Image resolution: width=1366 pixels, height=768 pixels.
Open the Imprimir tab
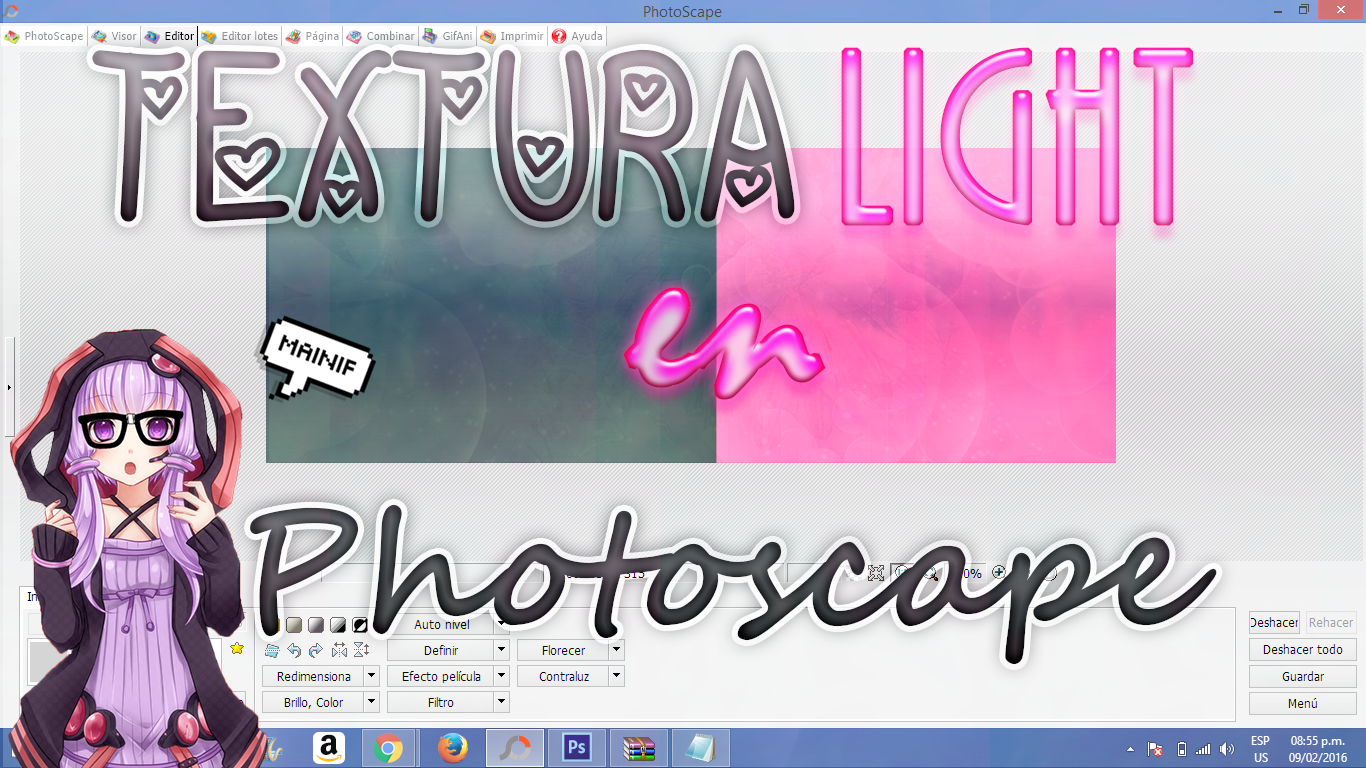click(512, 36)
